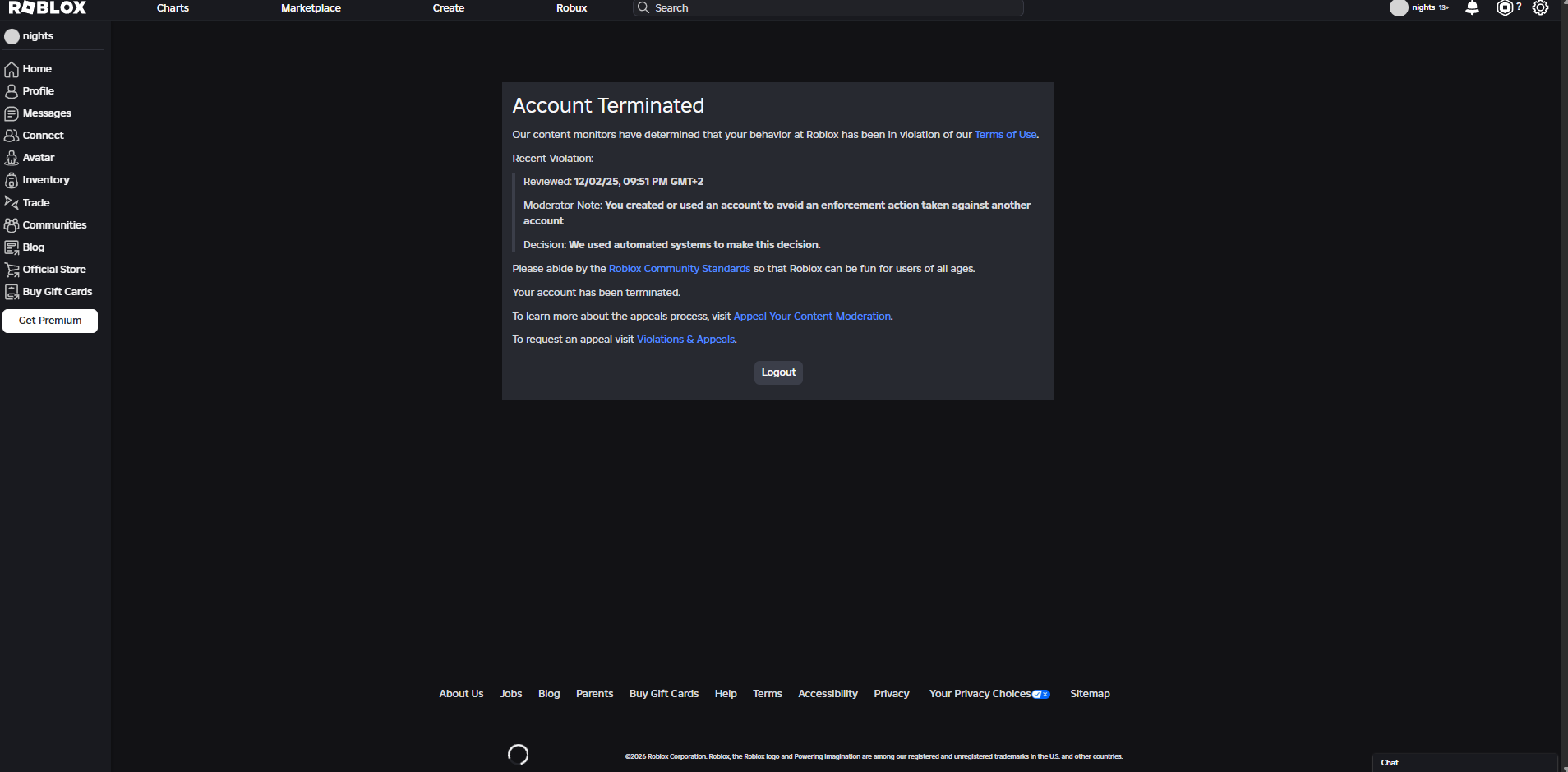The height and width of the screenshot is (772, 1568).
Task: Open the Terms of Use link
Action: click(1006, 135)
